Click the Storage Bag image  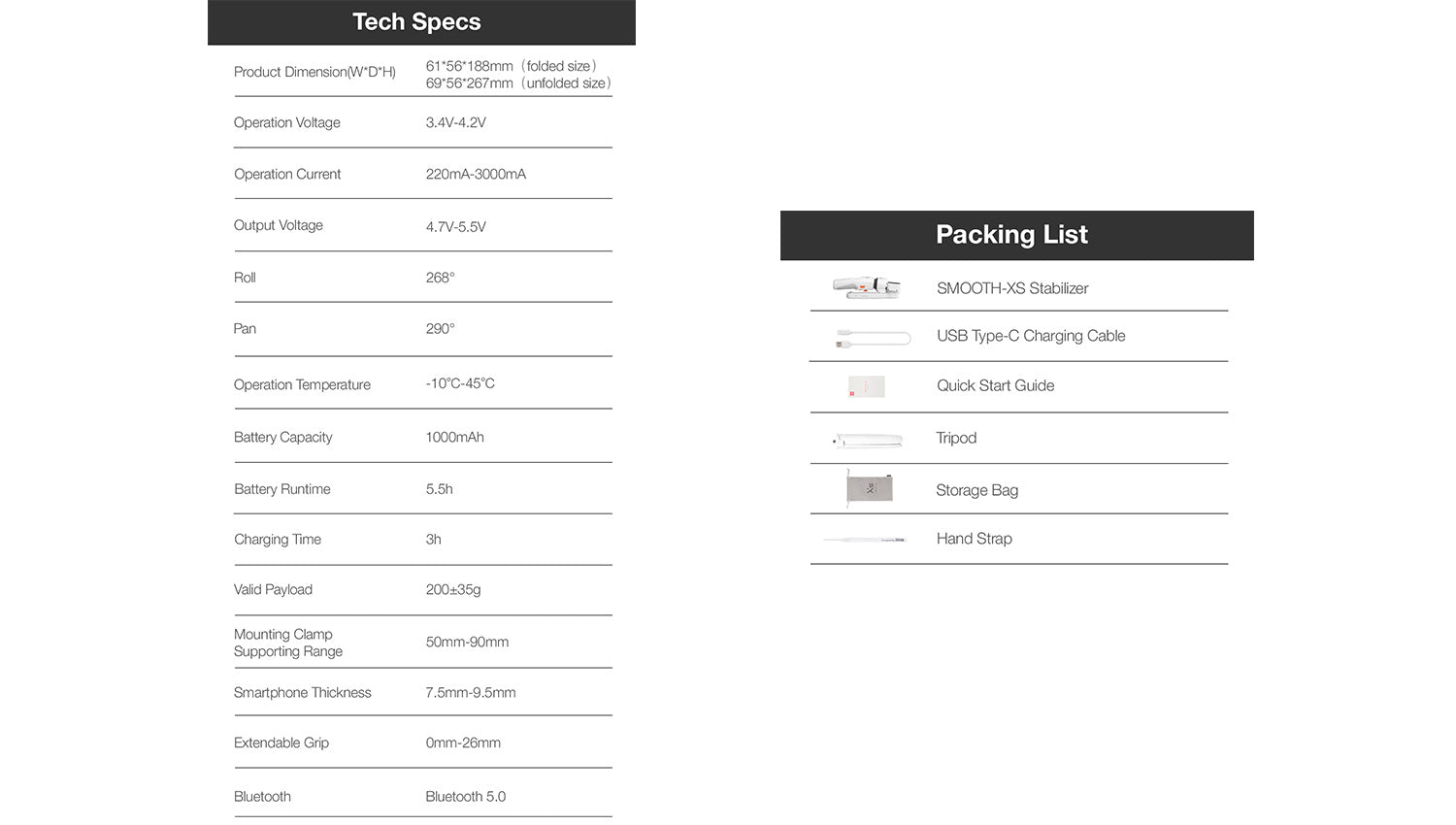tap(869, 488)
